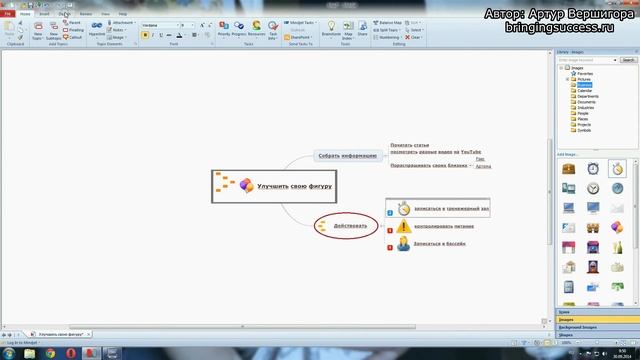The width and height of the screenshot is (640, 360).
Task: Click the warning icon on контролировать питание
Action: [404, 226]
